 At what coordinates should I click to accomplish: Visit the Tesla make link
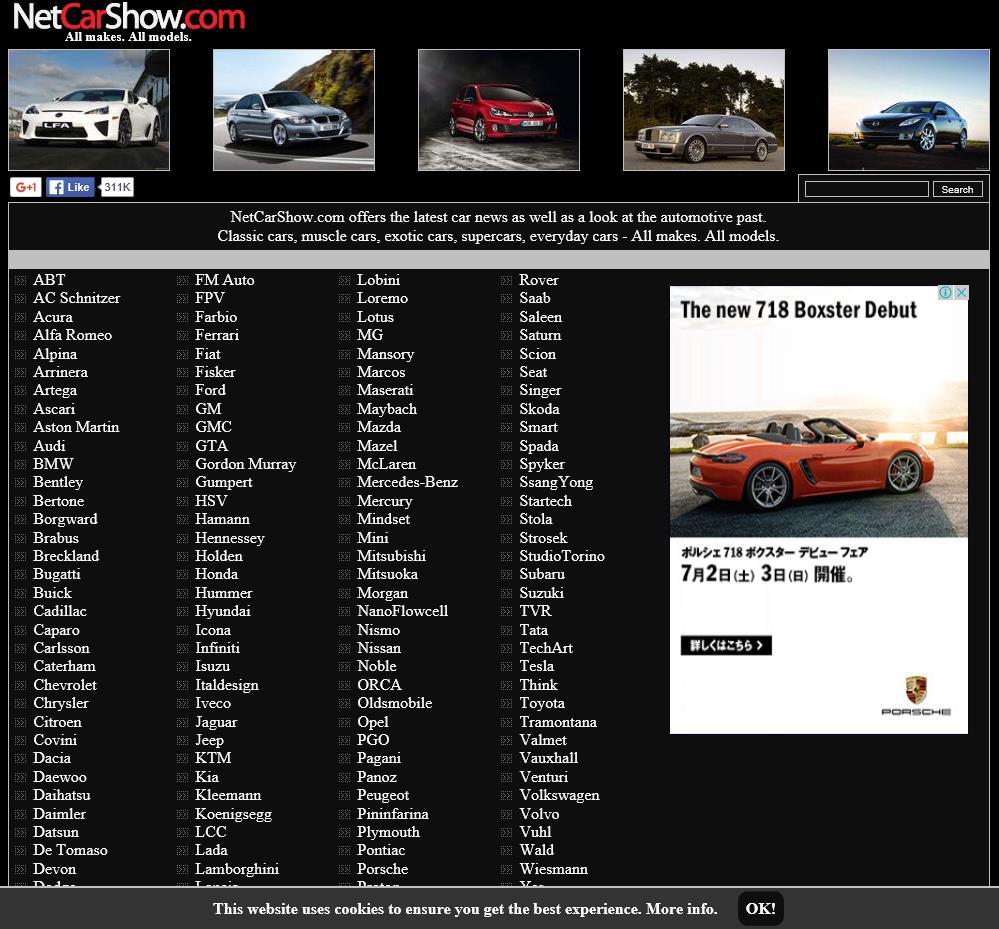click(x=537, y=666)
